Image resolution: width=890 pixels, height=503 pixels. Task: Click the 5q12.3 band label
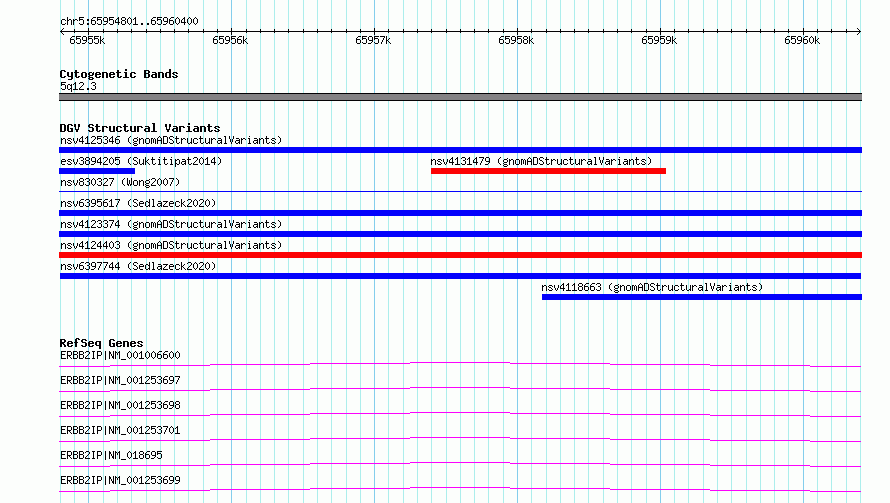(78, 86)
